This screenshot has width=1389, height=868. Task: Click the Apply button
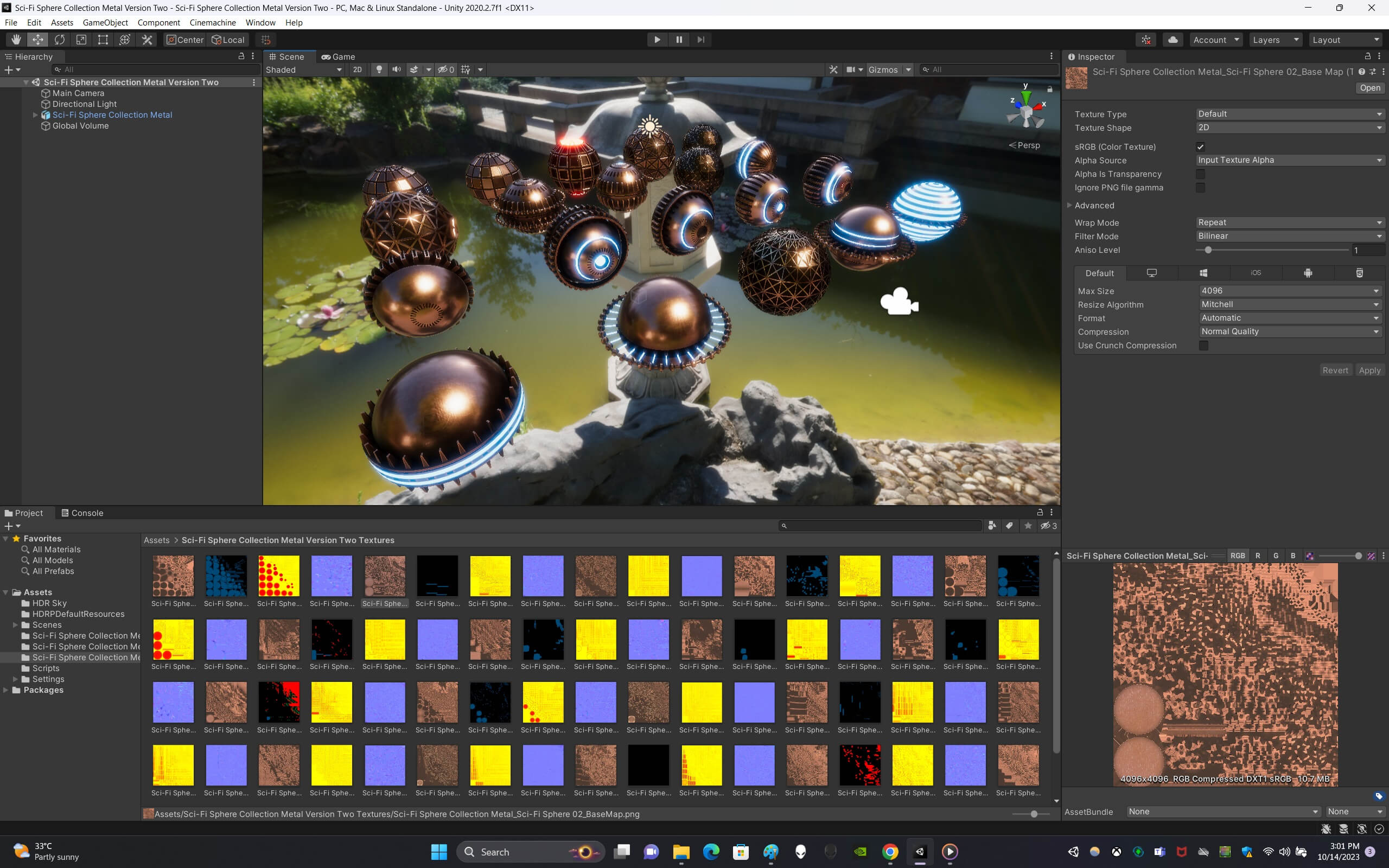tap(1369, 371)
